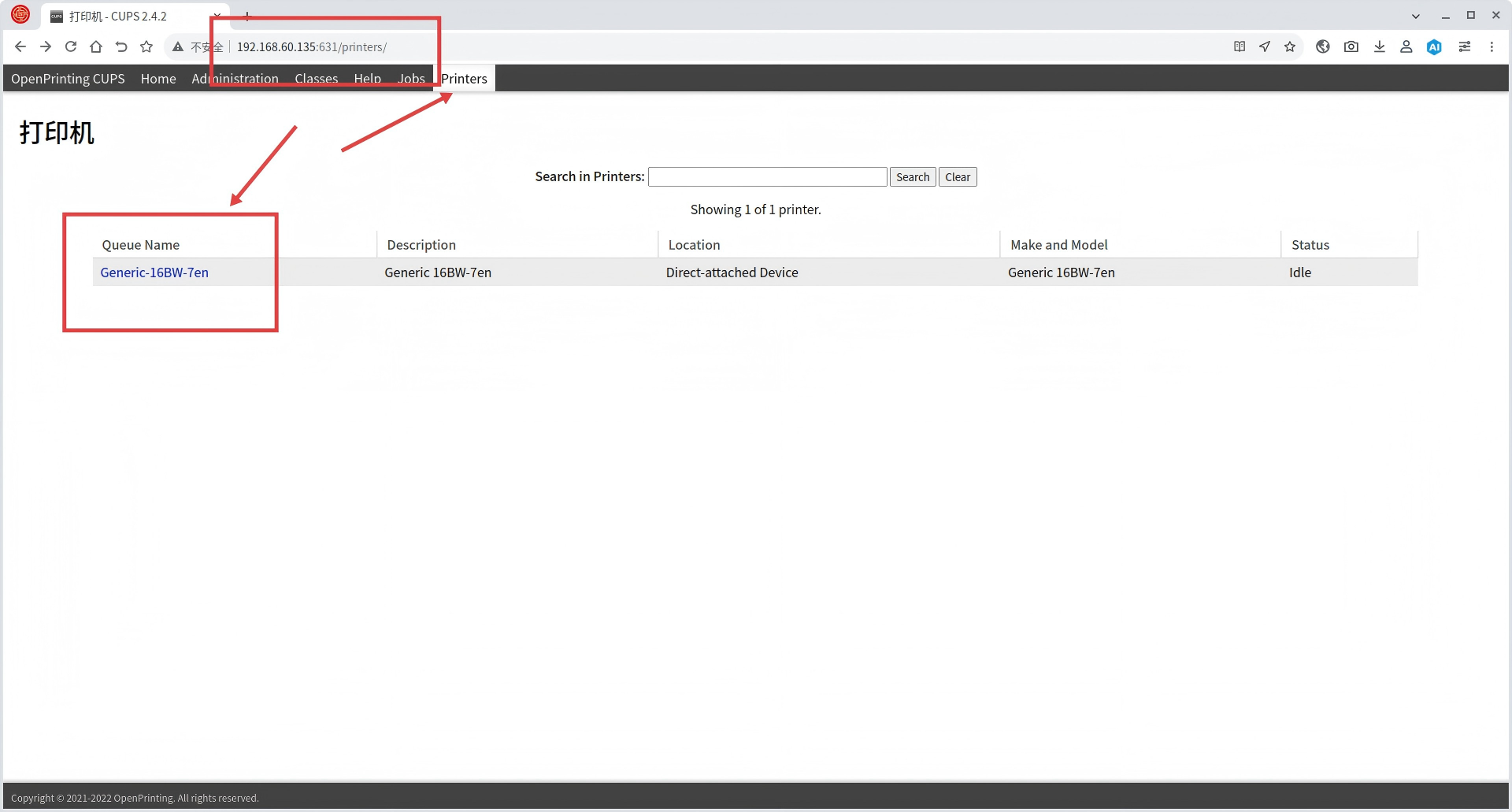Viewport: 1512px width, 812px height.
Task: Click the Clear button
Action: tap(958, 177)
